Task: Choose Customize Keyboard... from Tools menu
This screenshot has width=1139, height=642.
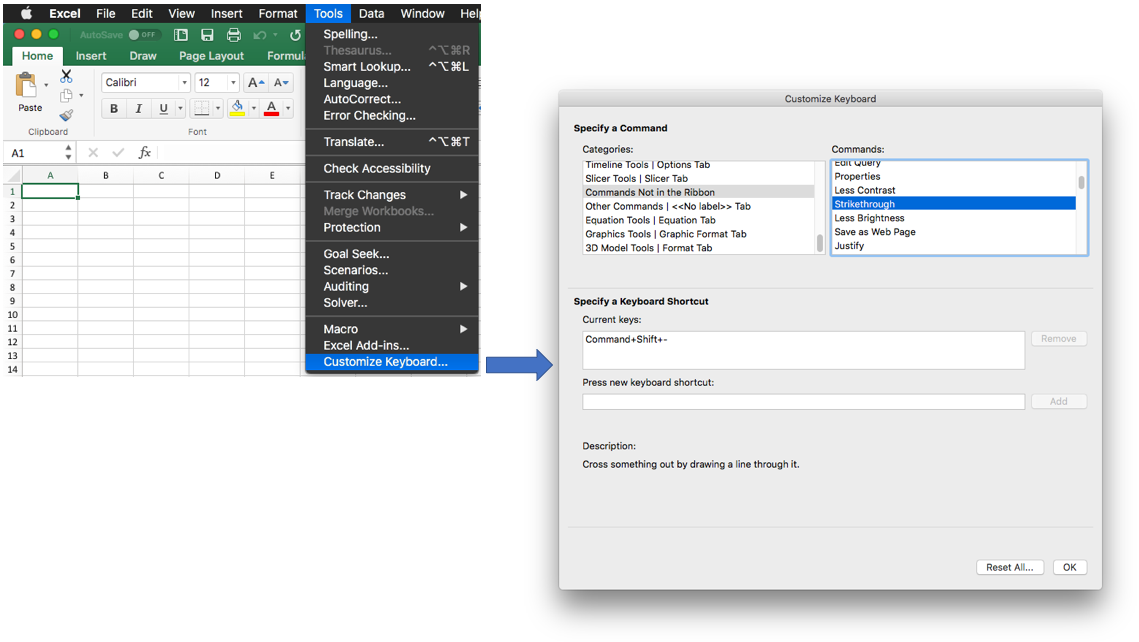Action: point(392,362)
